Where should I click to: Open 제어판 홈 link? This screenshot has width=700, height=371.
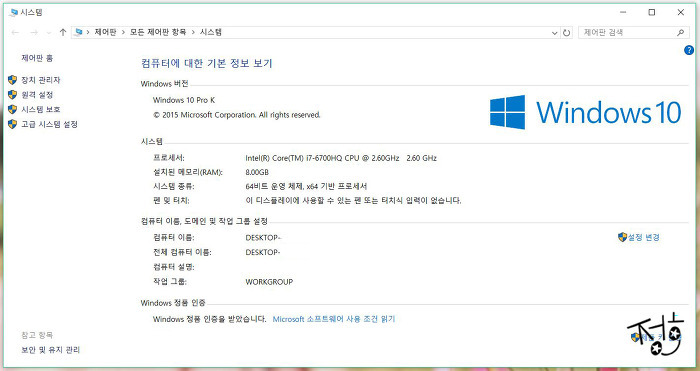point(37,58)
